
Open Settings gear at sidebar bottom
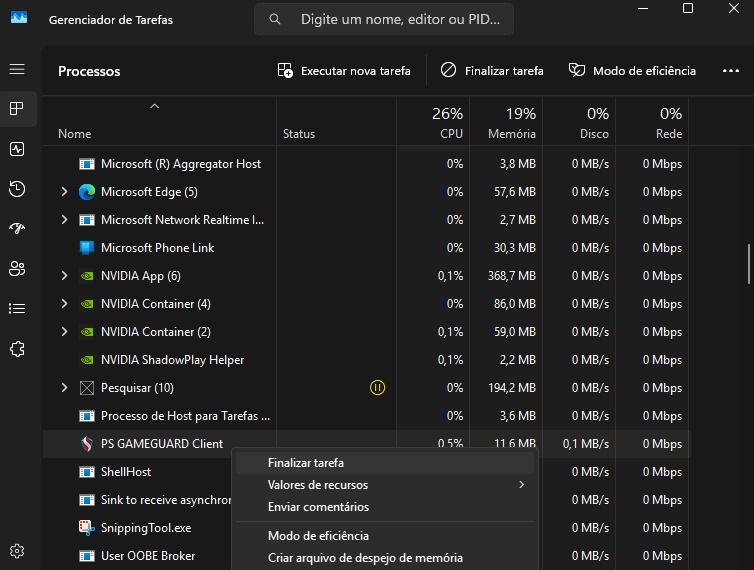17,551
